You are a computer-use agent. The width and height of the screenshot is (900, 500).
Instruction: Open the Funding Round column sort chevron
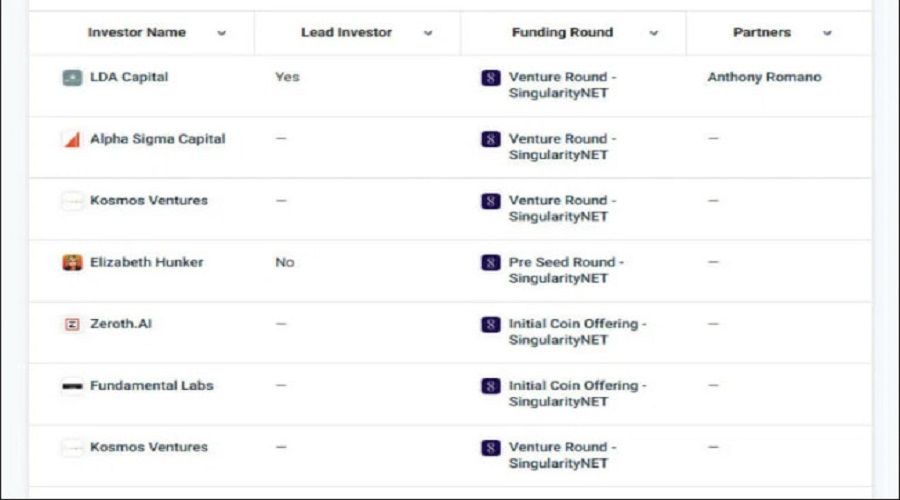click(x=654, y=33)
